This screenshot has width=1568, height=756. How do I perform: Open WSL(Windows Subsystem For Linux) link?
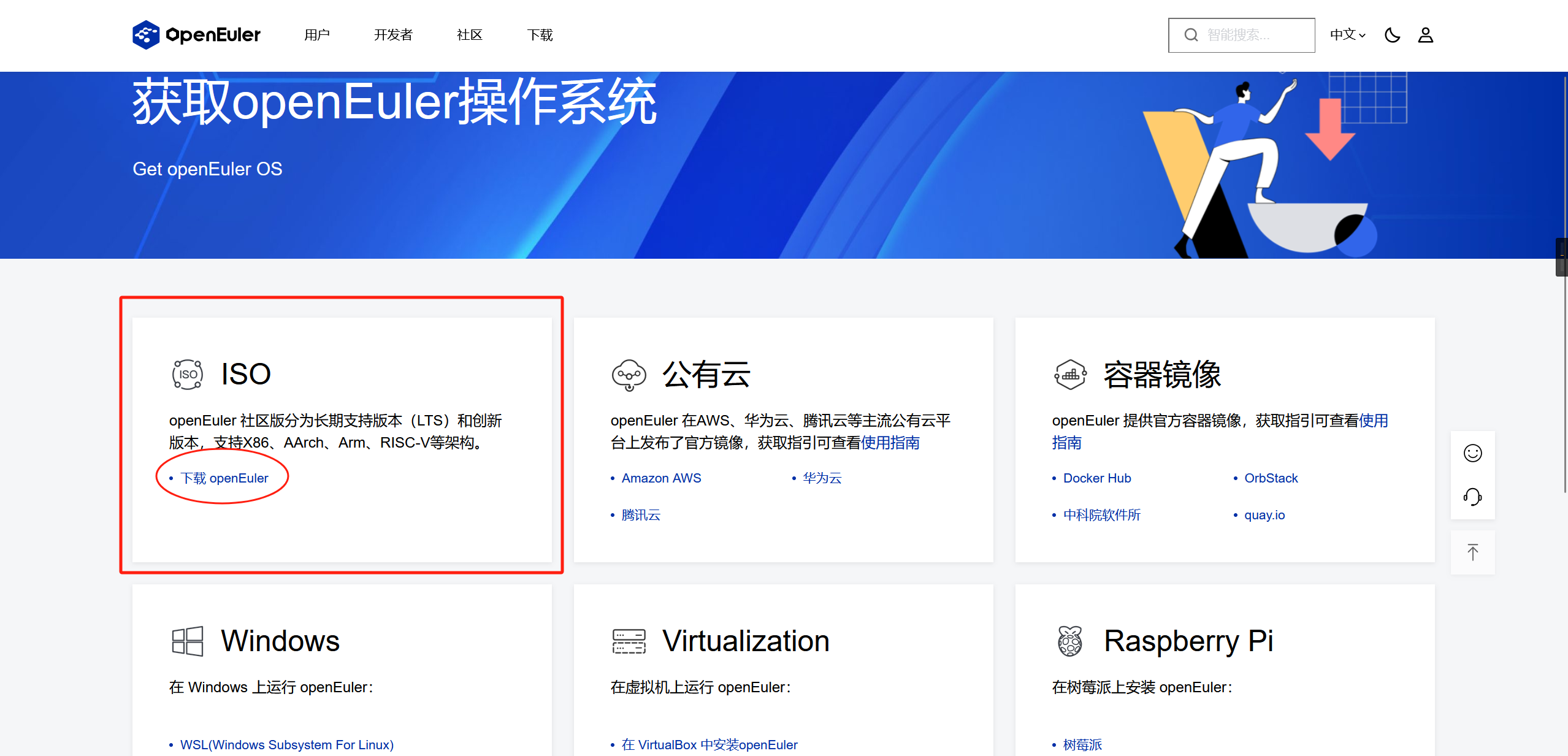(x=287, y=745)
